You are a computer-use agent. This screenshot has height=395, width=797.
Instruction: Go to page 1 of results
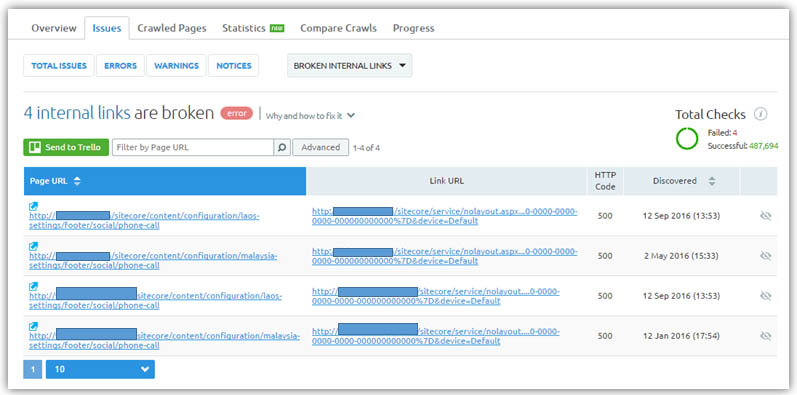pos(33,369)
